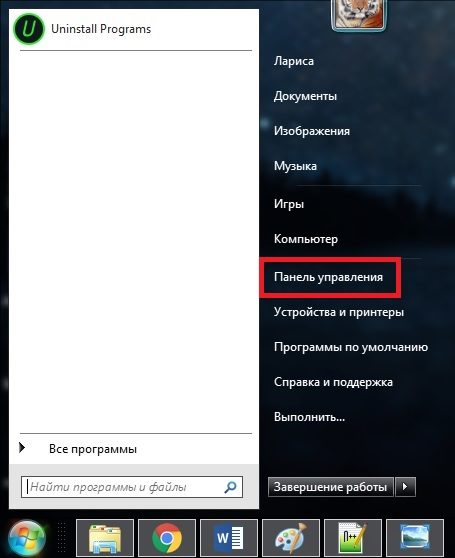455x558 pixels.
Task: Open Справка и поддержка
Action: pyautogui.click(x=333, y=382)
